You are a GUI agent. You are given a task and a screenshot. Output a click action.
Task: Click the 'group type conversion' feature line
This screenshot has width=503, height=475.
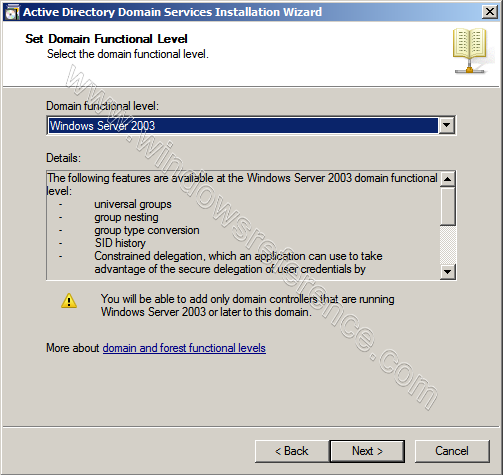tap(147, 230)
